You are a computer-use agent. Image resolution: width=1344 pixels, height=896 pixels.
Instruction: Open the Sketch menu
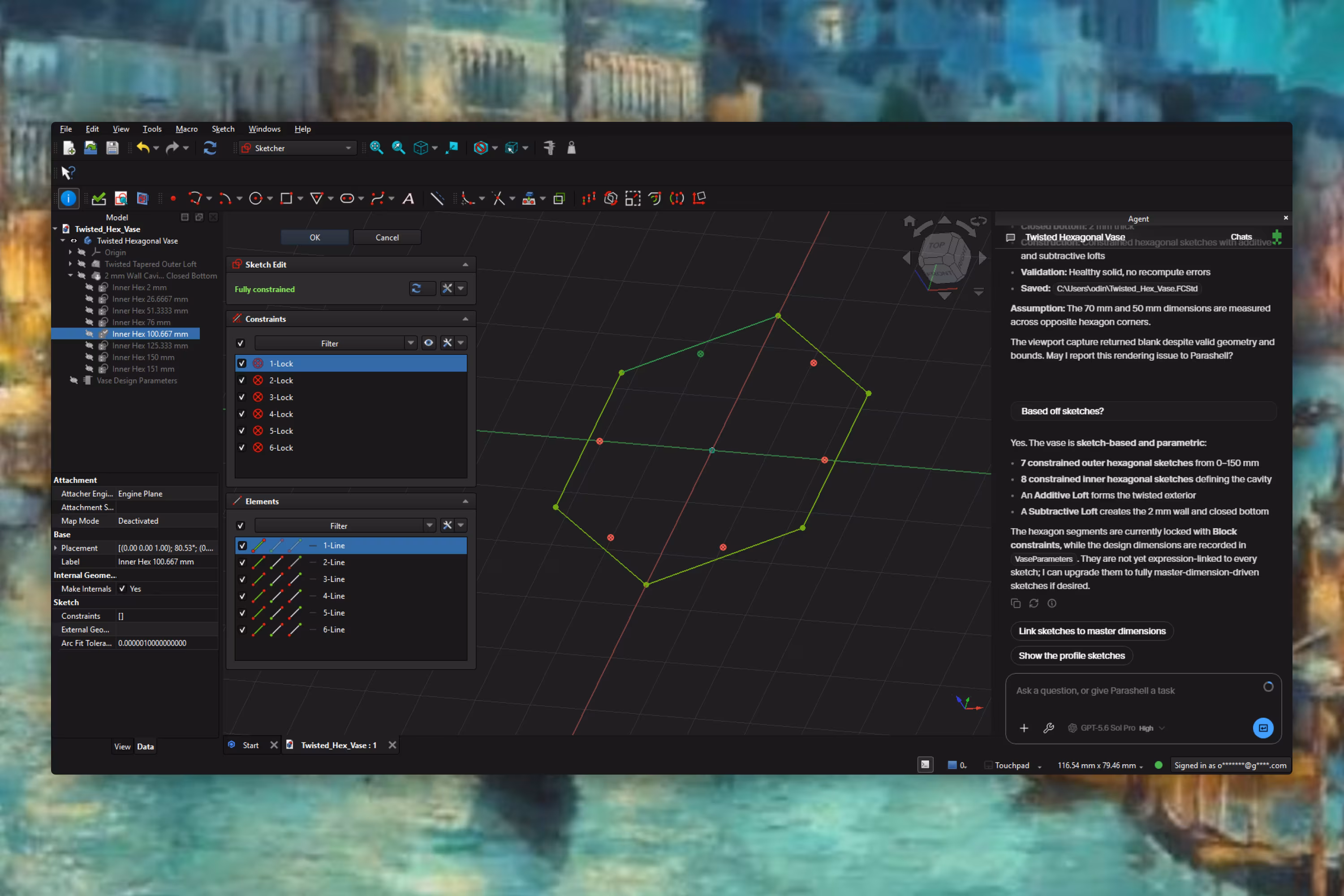223,129
